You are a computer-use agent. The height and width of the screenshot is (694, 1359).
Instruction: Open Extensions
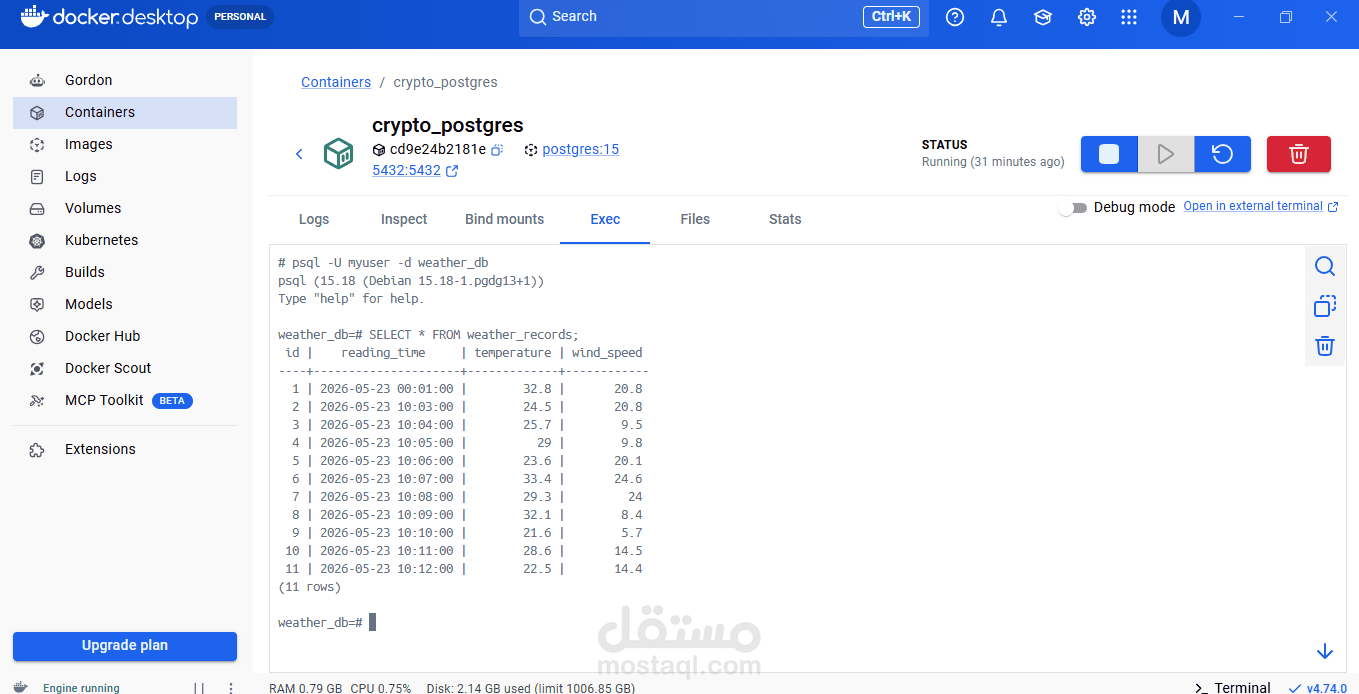[125, 449]
